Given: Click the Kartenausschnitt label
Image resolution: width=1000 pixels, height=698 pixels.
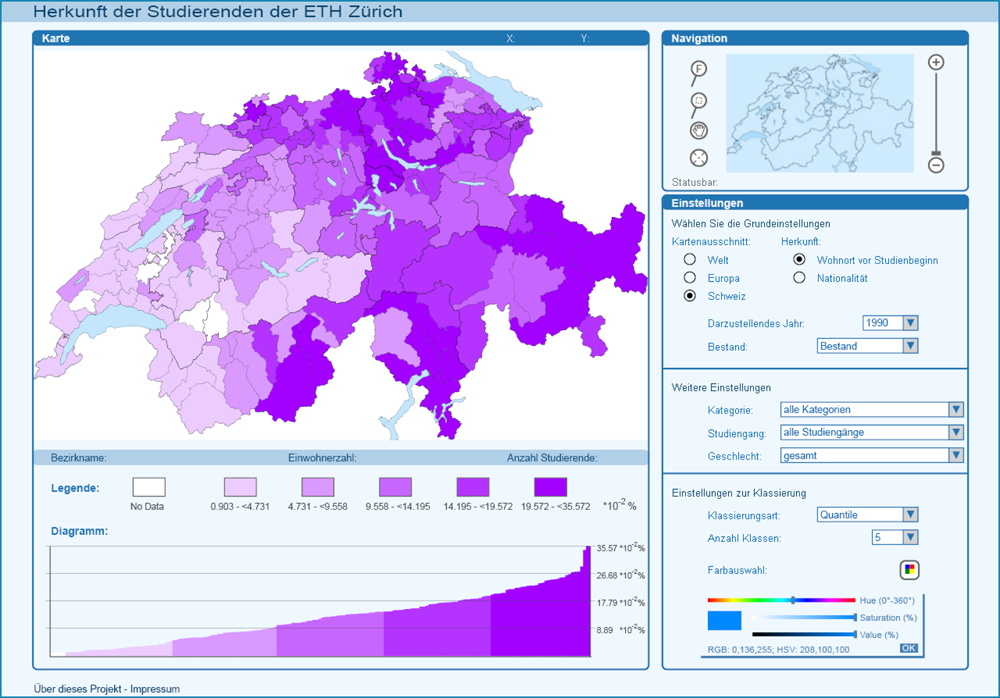Looking at the screenshot, I should [x=711, y=242].
